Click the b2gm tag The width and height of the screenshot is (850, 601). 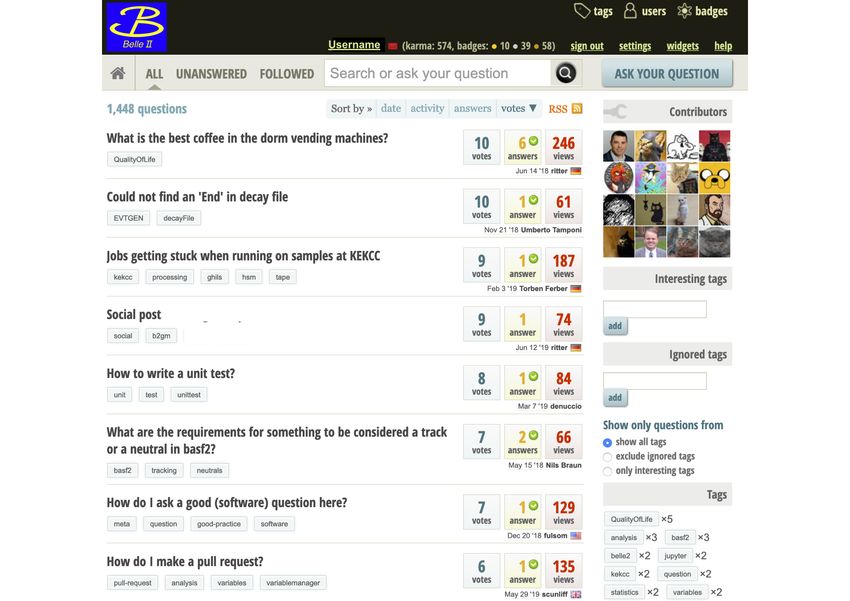(161, 336)
